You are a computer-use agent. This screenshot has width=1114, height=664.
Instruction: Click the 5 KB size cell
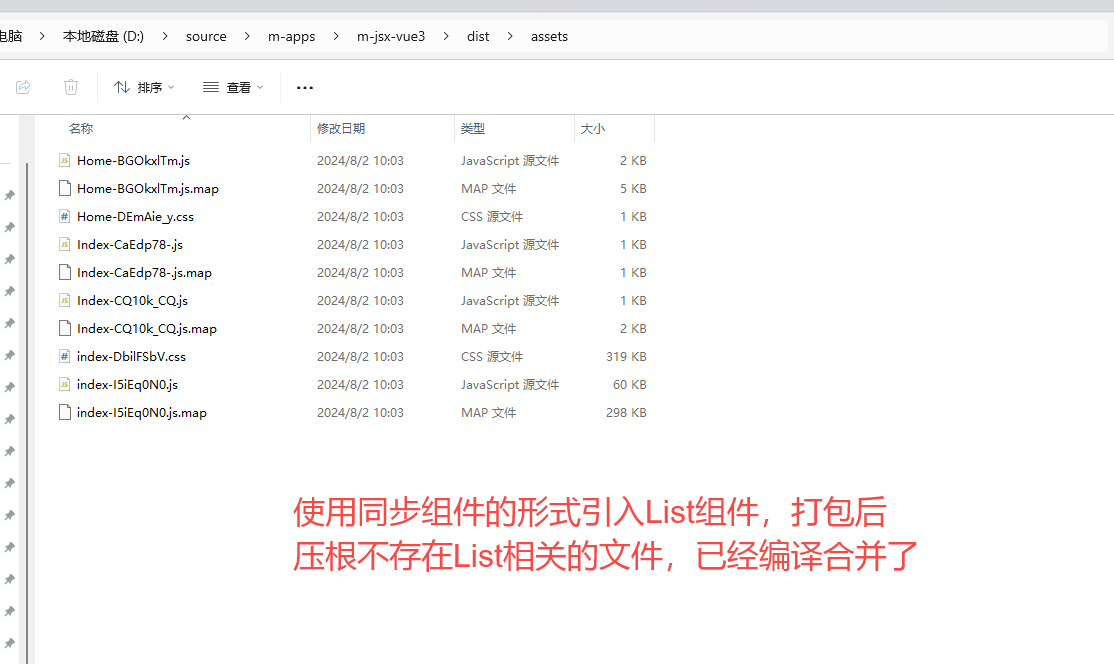(633, 188)
